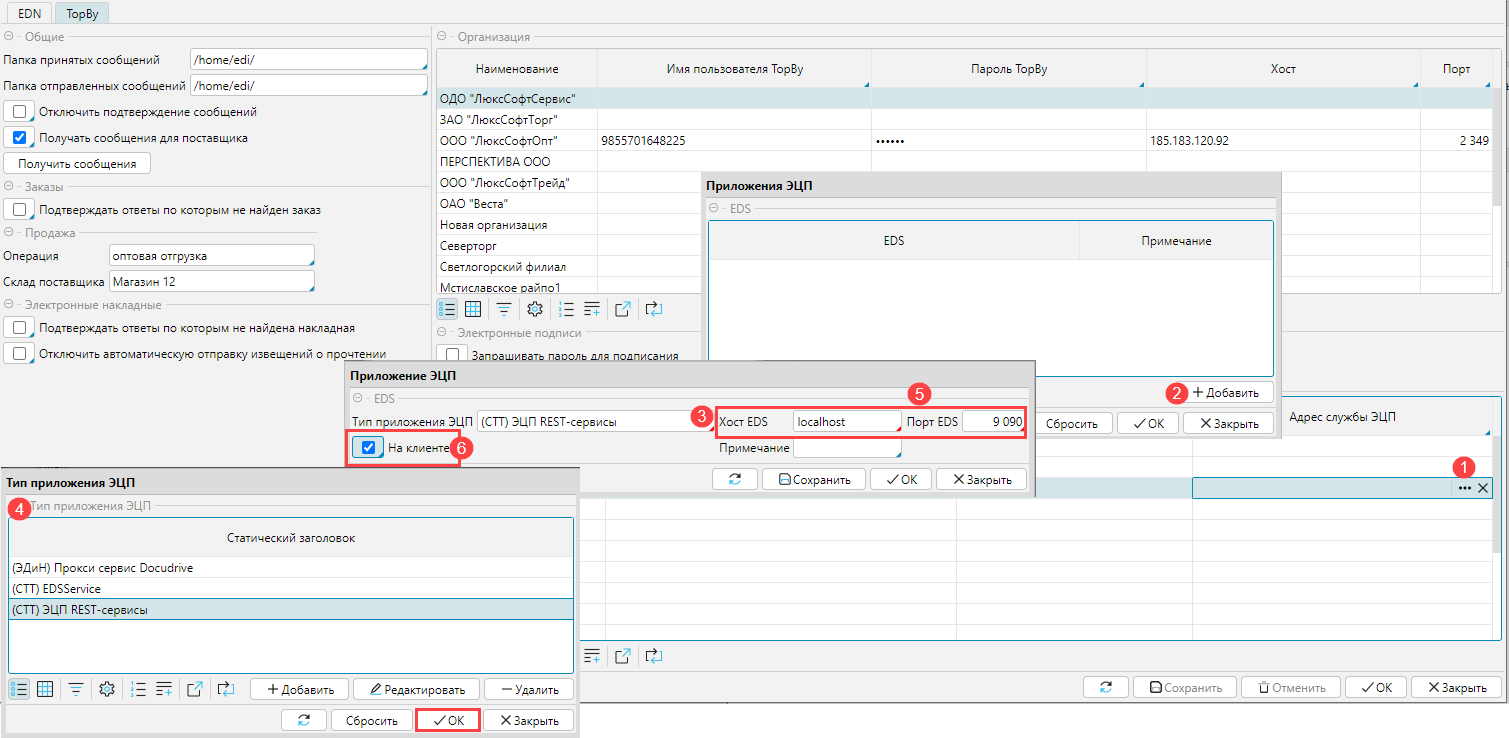Collapse the Общие section
Viewport: 1509px width, 738px height.
[8, 37]
